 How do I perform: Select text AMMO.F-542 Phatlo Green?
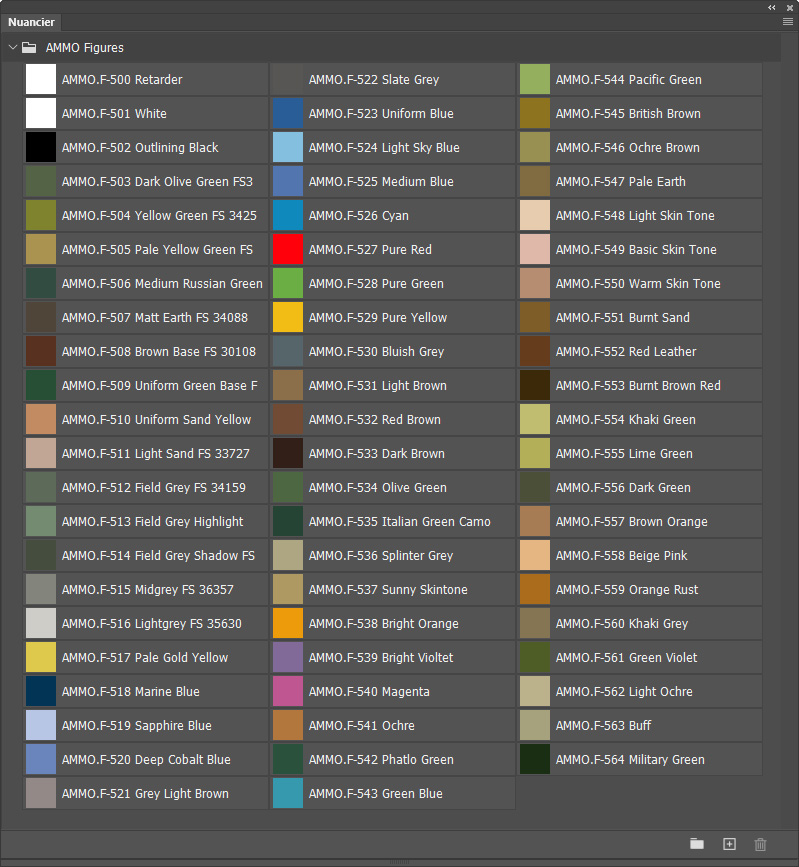[381, 759]
